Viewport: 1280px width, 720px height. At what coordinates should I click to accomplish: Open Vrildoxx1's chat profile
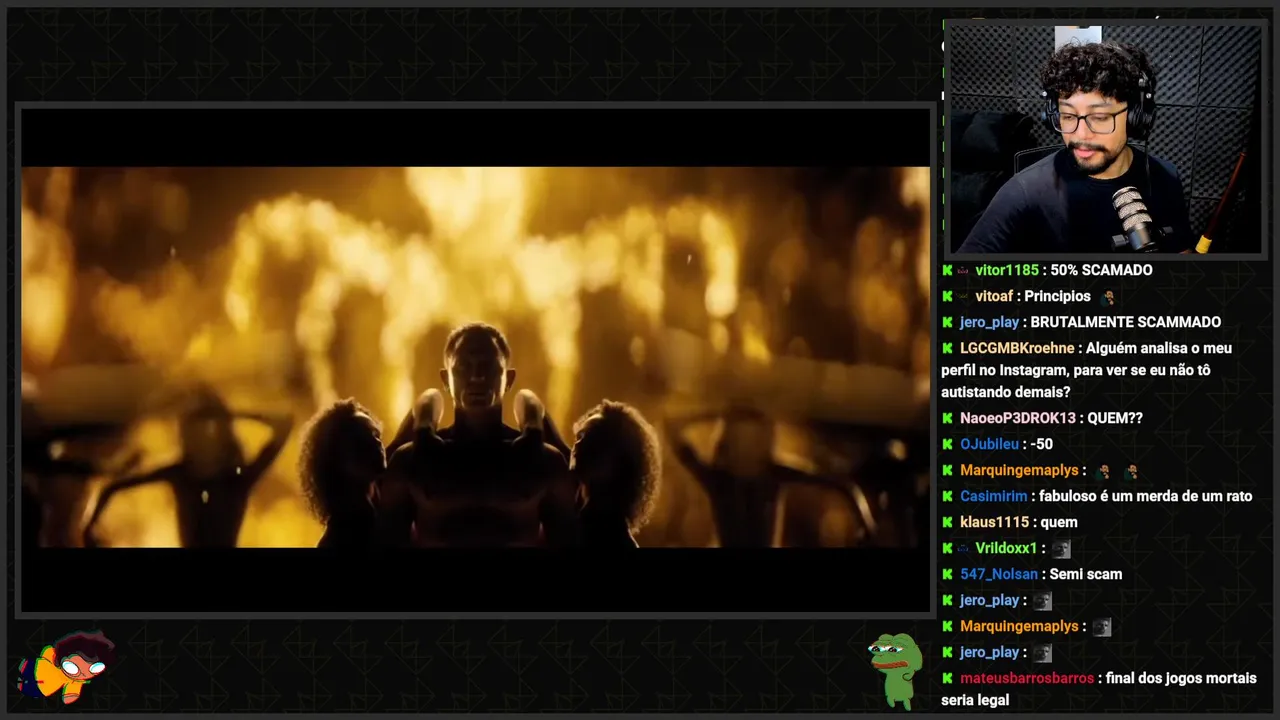coord(1006,548)
